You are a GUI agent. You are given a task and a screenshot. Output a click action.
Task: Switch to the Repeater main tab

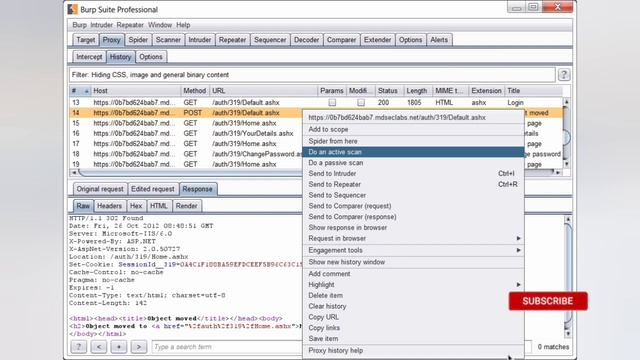(232, 40)
